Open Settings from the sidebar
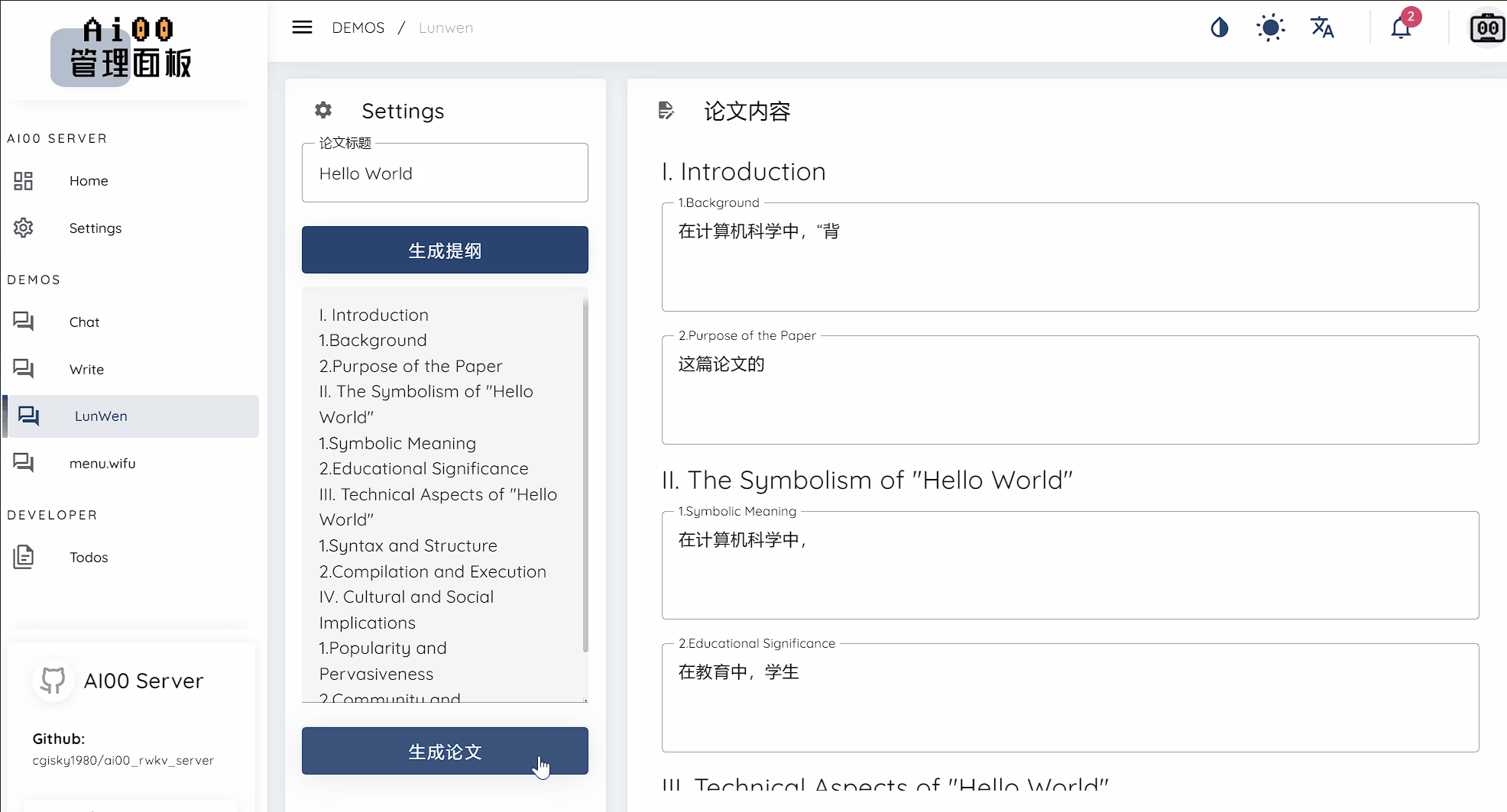 (x=95, y=228)
